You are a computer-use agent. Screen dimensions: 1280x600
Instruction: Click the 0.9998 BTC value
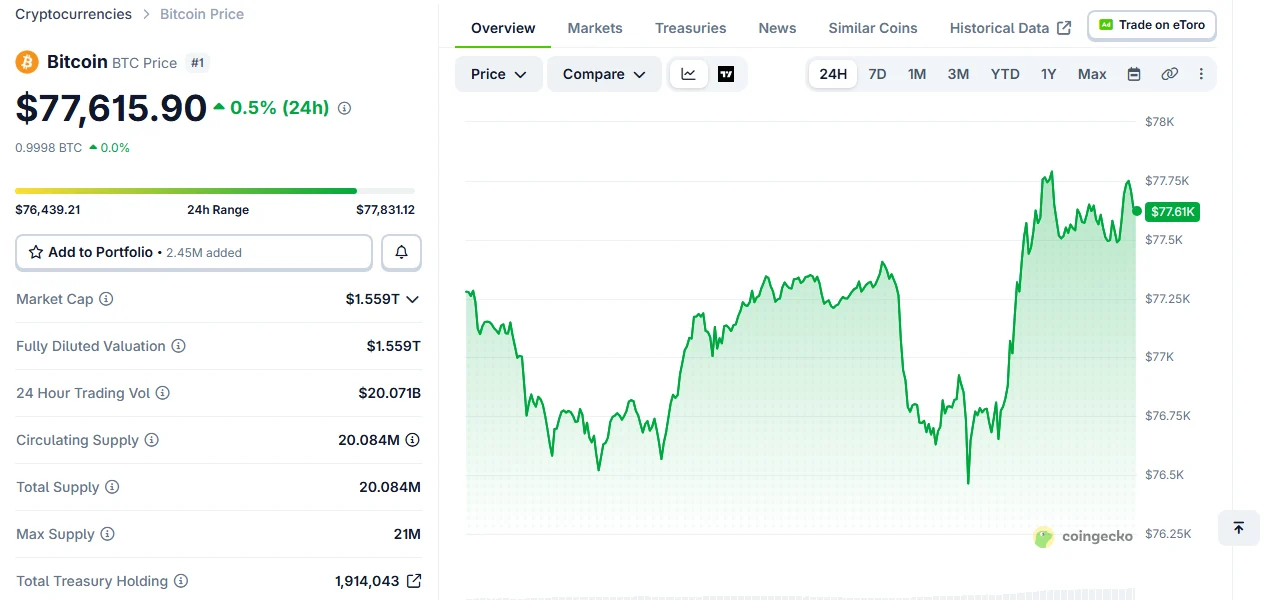pos(49,147)
